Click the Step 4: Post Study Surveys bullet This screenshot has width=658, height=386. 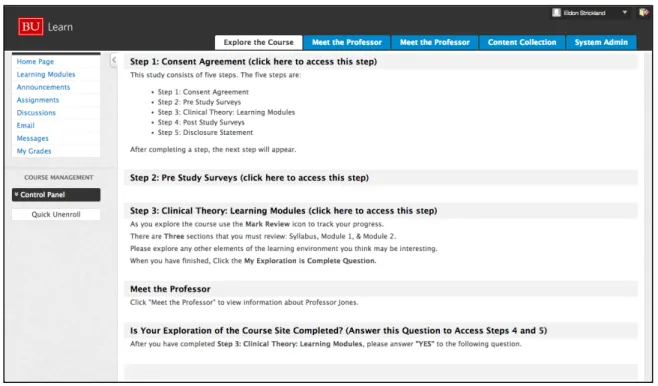coord(201,122)
